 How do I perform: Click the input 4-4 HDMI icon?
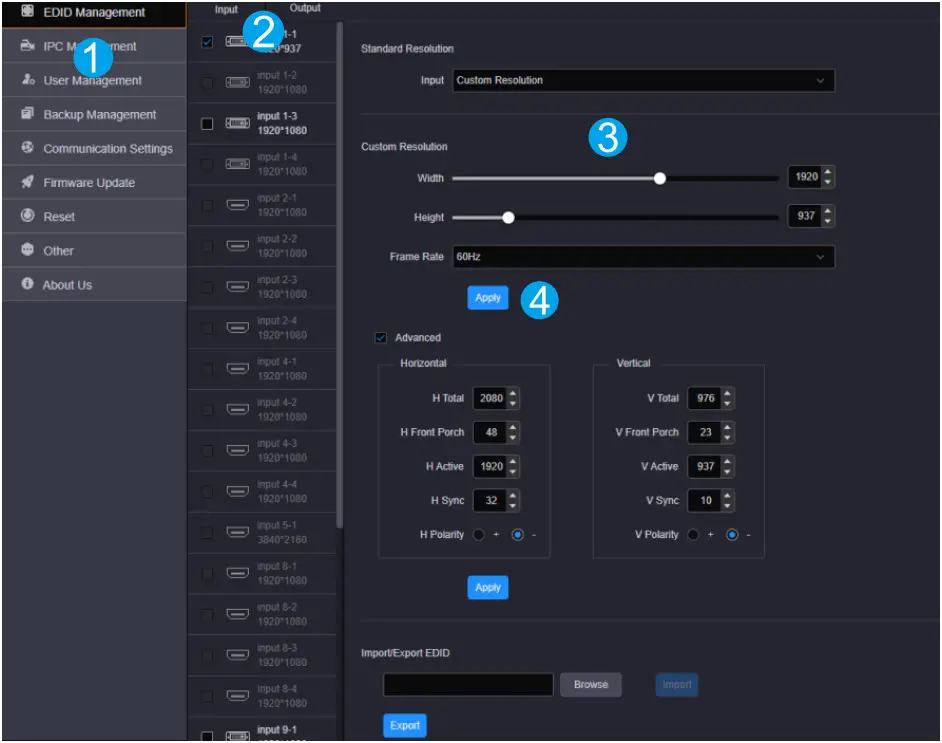(x=237, y=491)
